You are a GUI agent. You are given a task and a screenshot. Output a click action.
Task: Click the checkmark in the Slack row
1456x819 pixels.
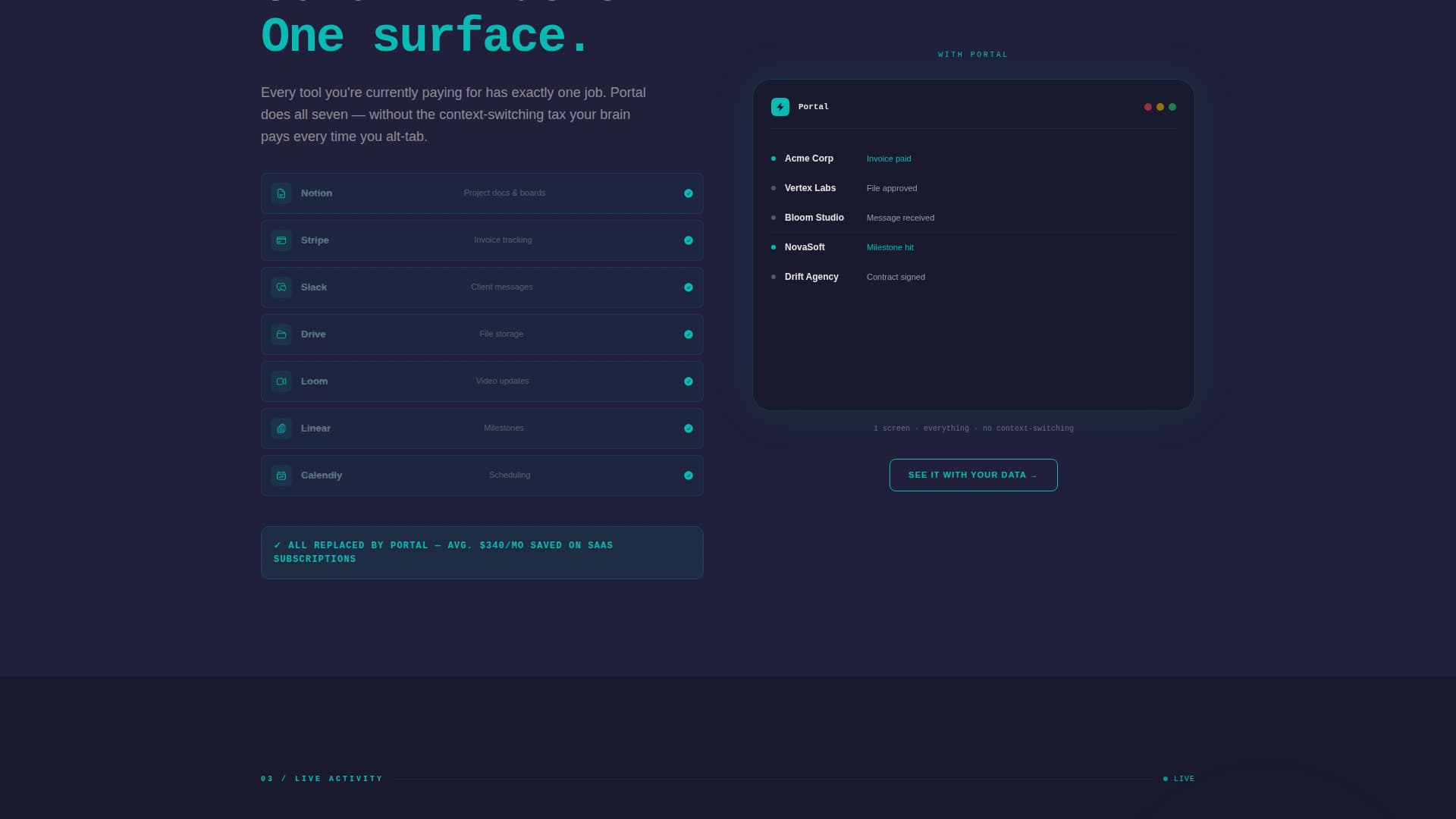689,287
